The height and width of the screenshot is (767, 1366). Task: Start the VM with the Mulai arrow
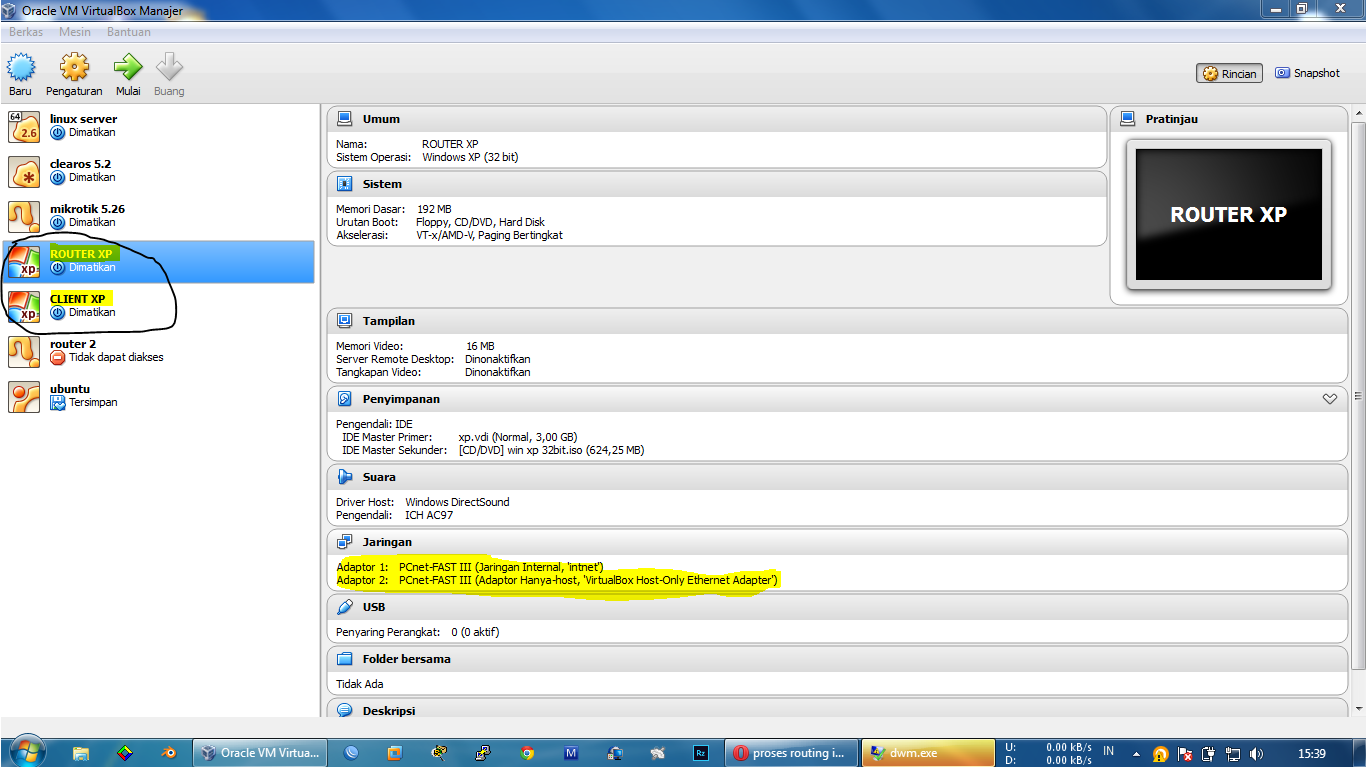click(128, 67)
